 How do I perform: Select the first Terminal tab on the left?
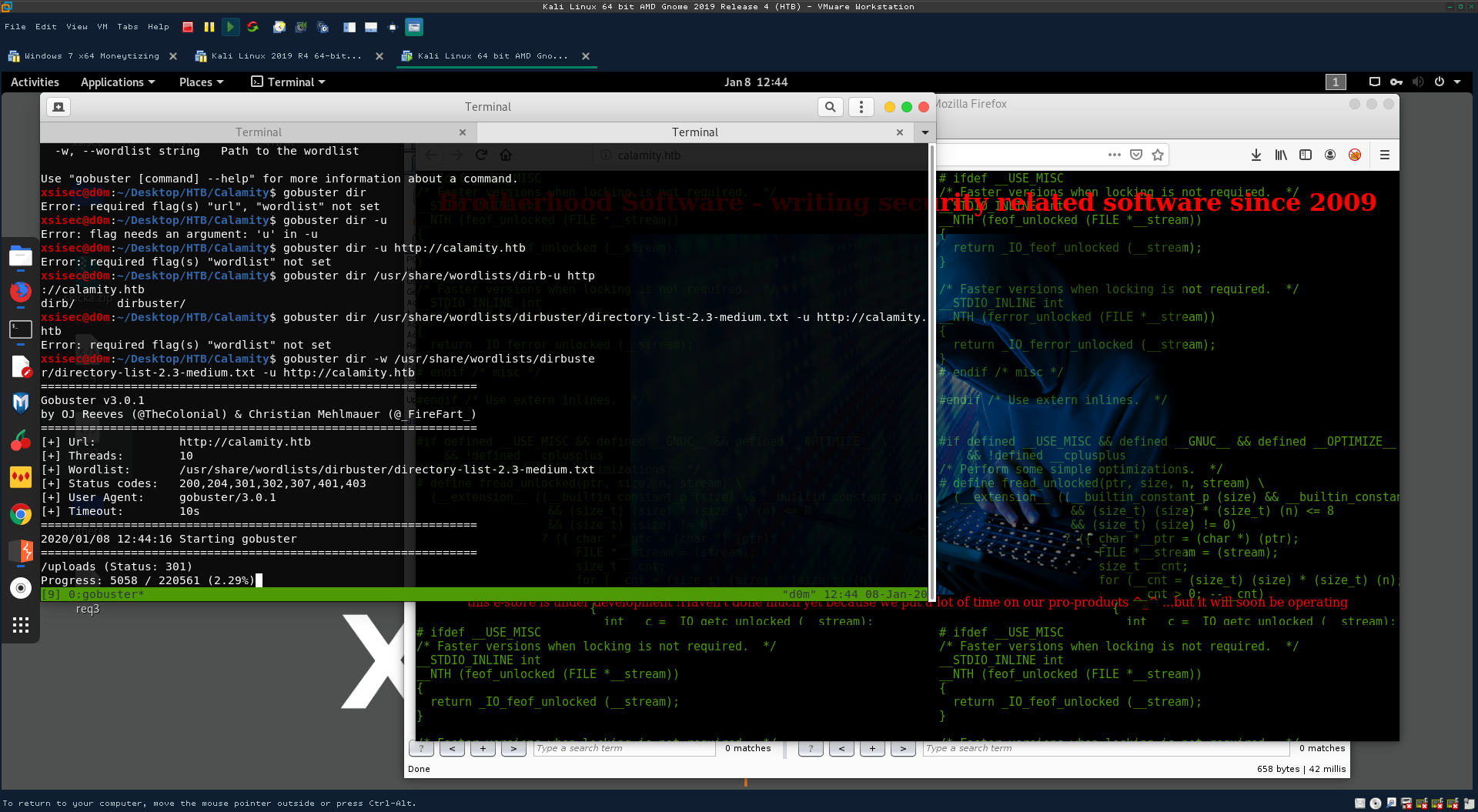258,132
